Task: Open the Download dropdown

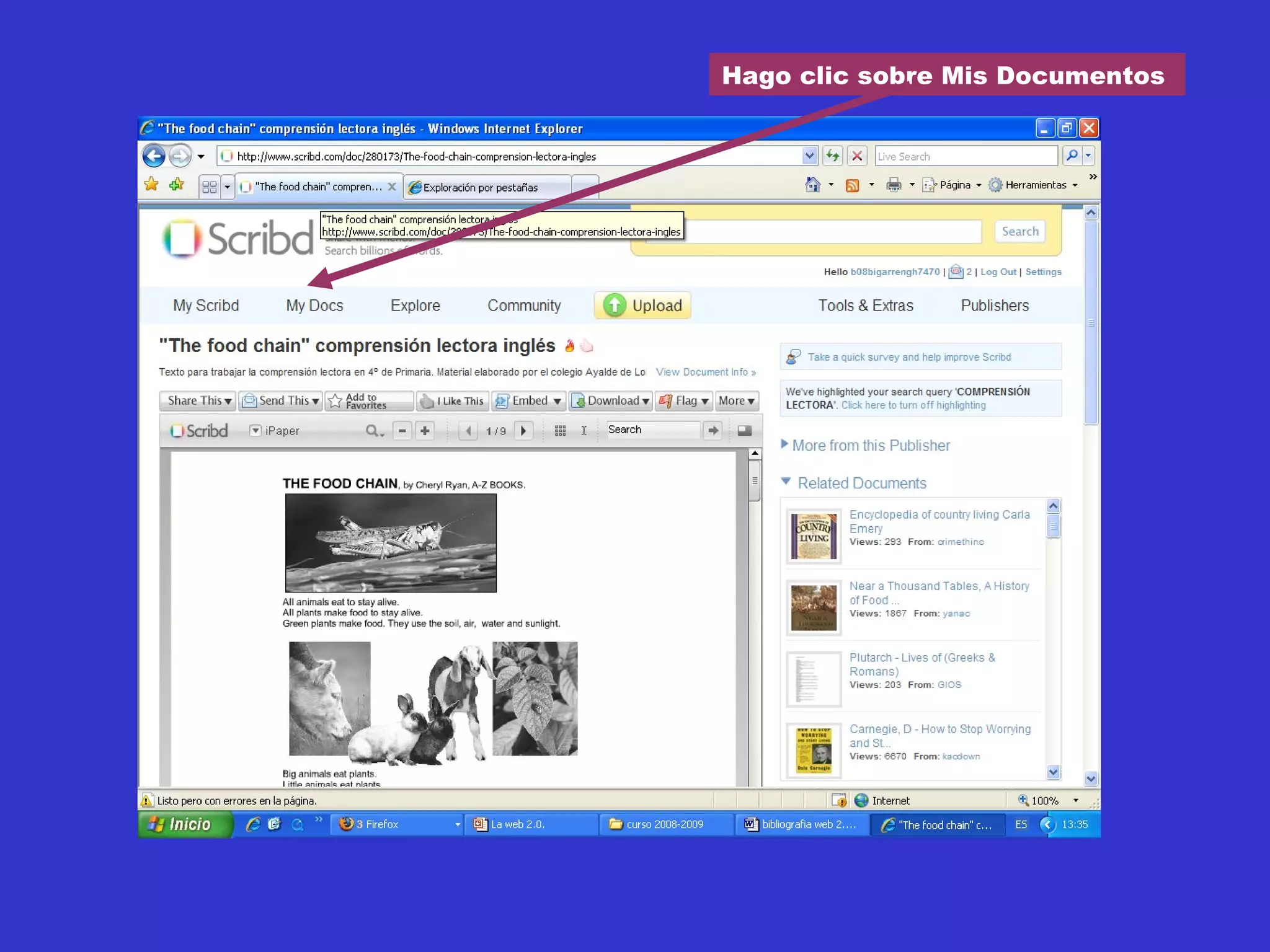Action: click(611, 401)
